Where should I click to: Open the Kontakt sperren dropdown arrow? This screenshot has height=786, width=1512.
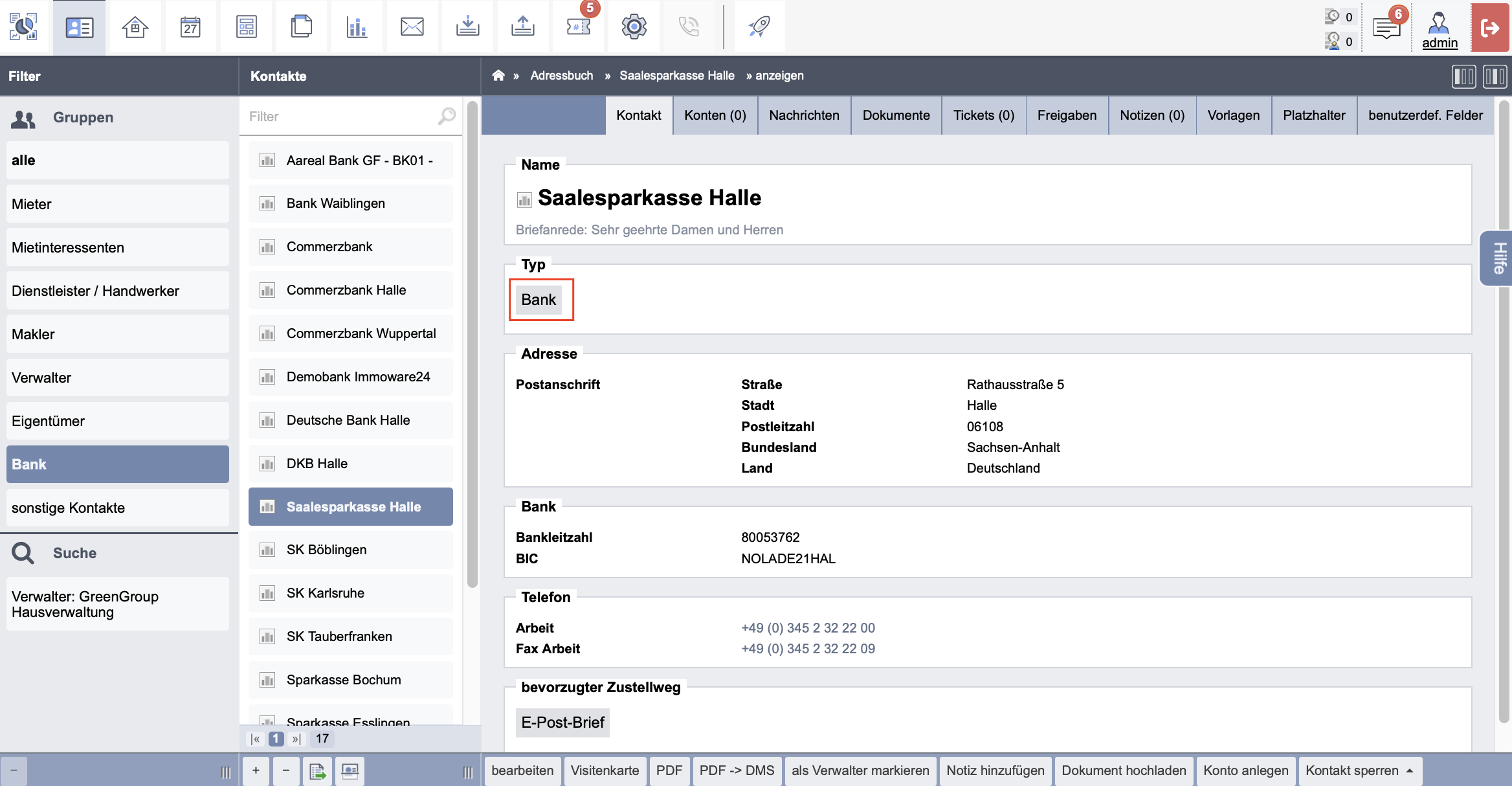[x=1410, y=770]
